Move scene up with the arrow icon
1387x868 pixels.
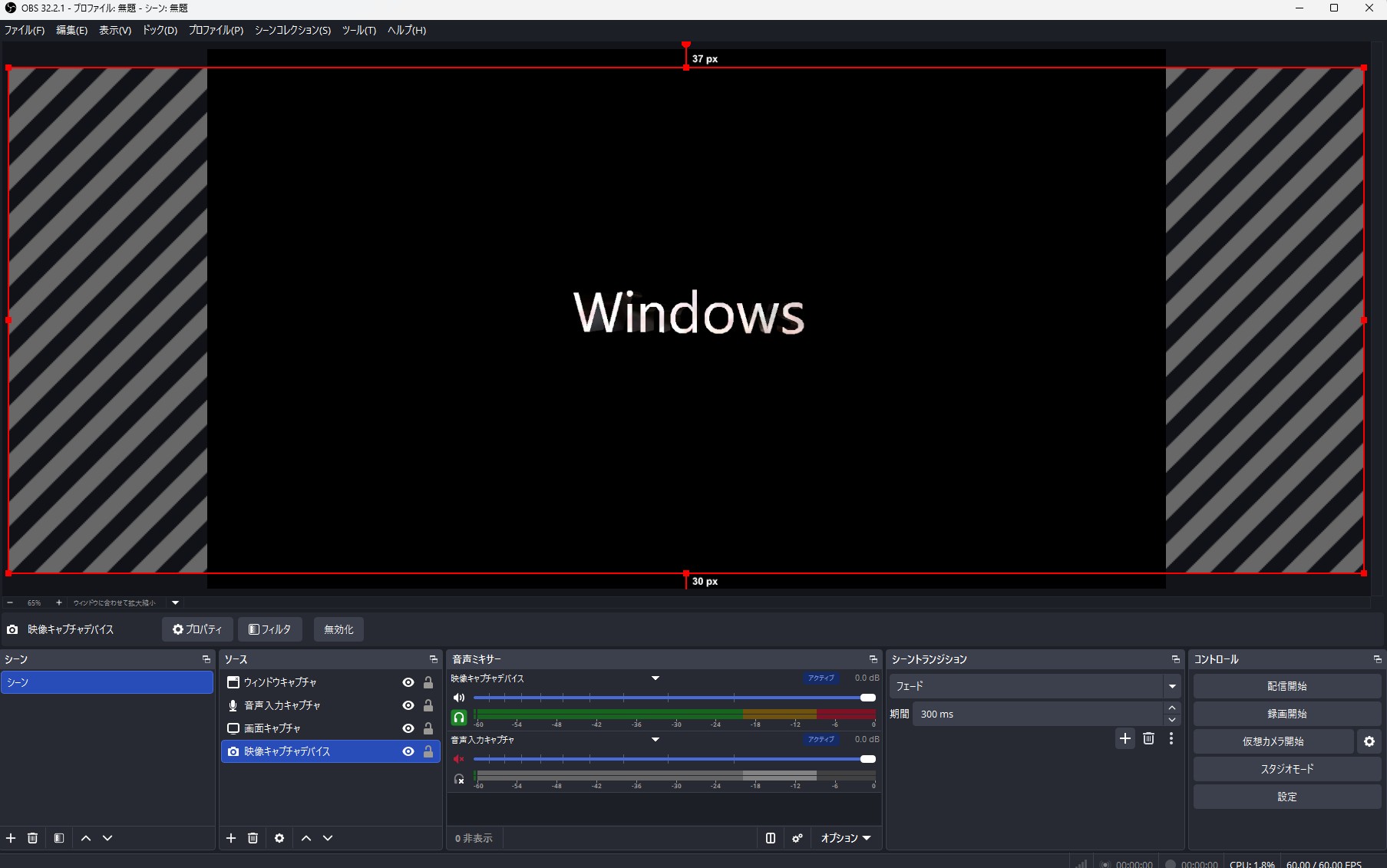tap(86, 838)
